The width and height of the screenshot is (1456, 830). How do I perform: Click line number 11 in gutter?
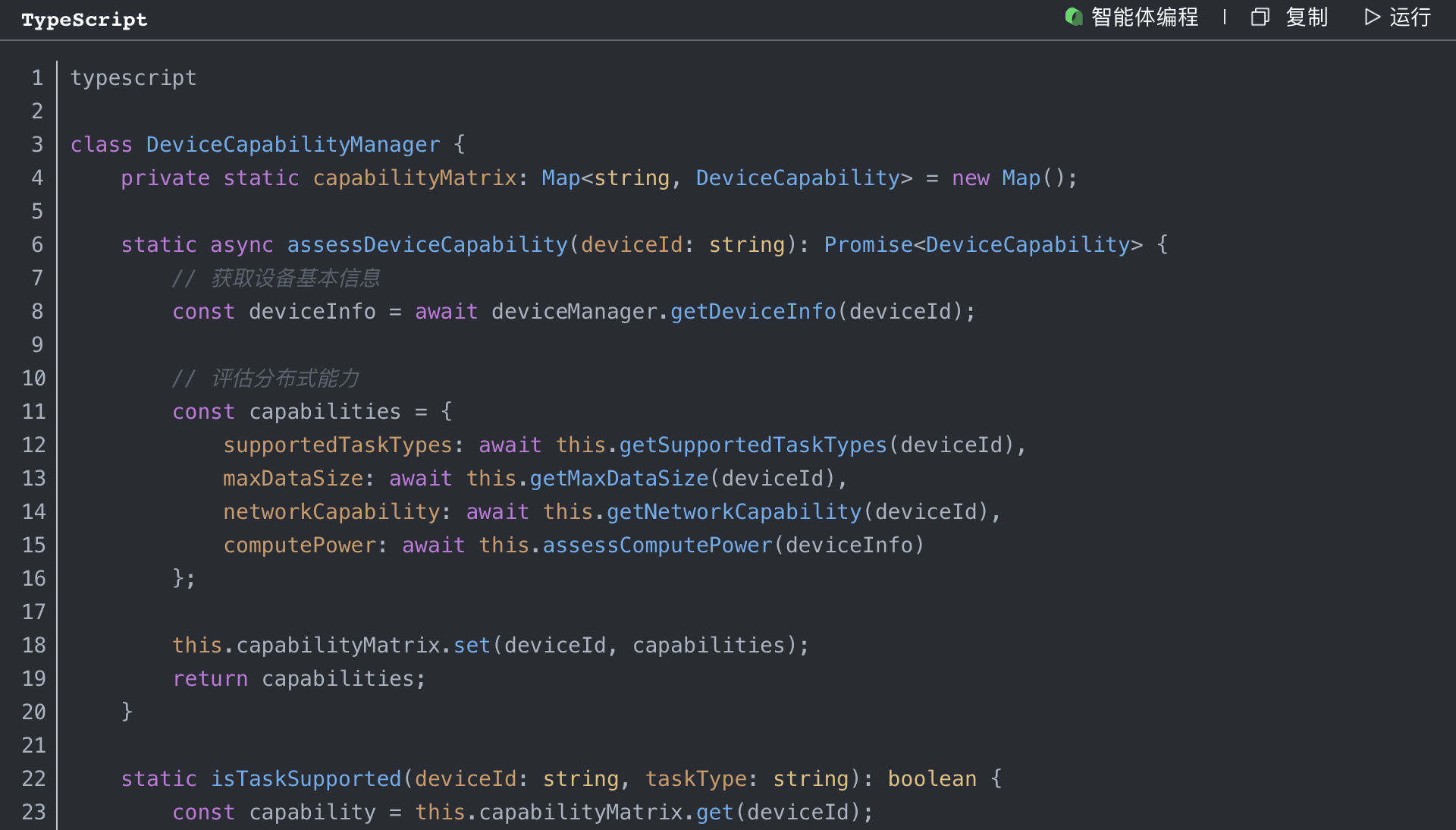[33, 411]
